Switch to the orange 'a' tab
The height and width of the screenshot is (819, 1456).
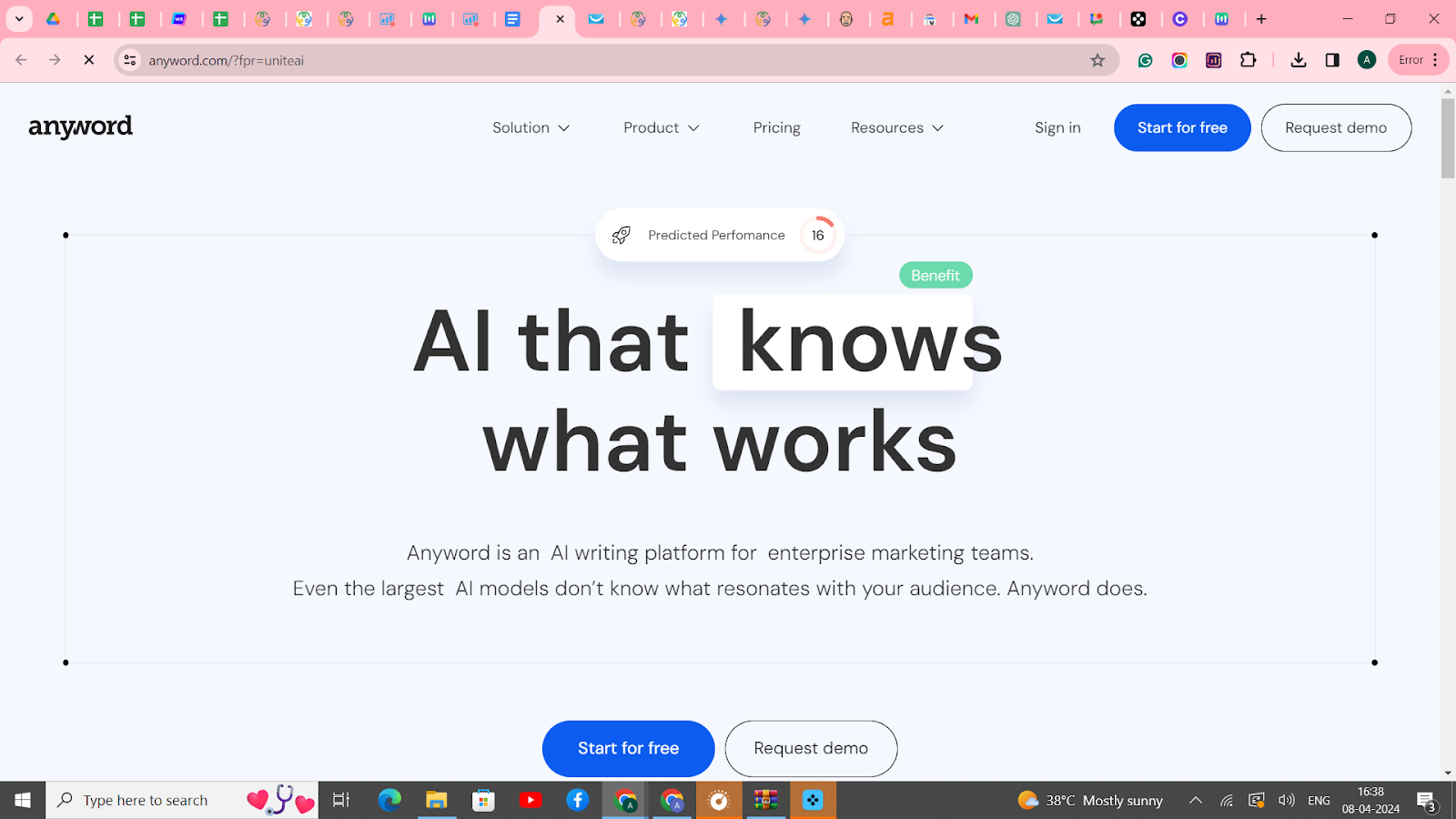(x=888, y=18)
